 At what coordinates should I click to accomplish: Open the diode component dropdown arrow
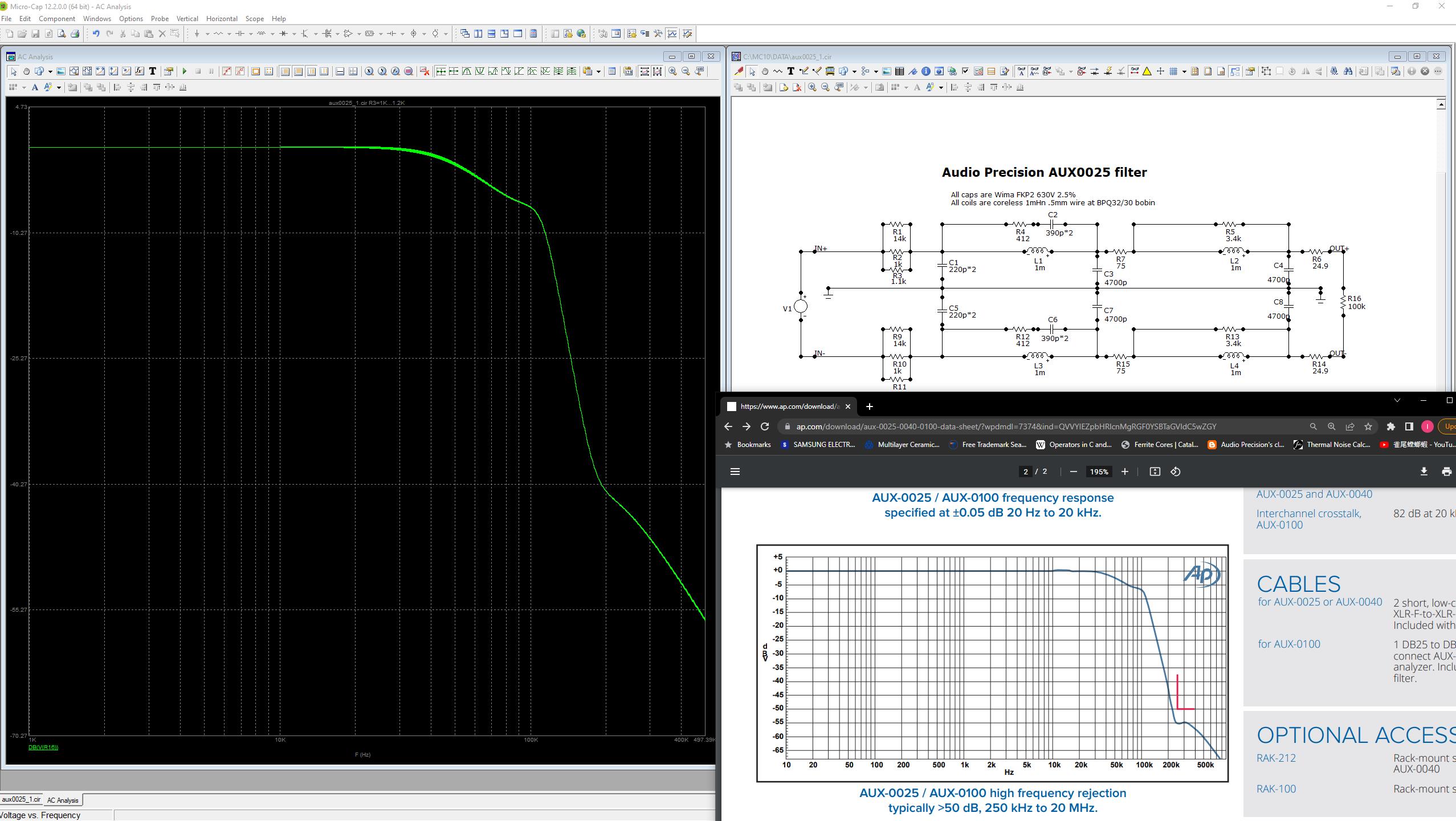coord(294,34)
